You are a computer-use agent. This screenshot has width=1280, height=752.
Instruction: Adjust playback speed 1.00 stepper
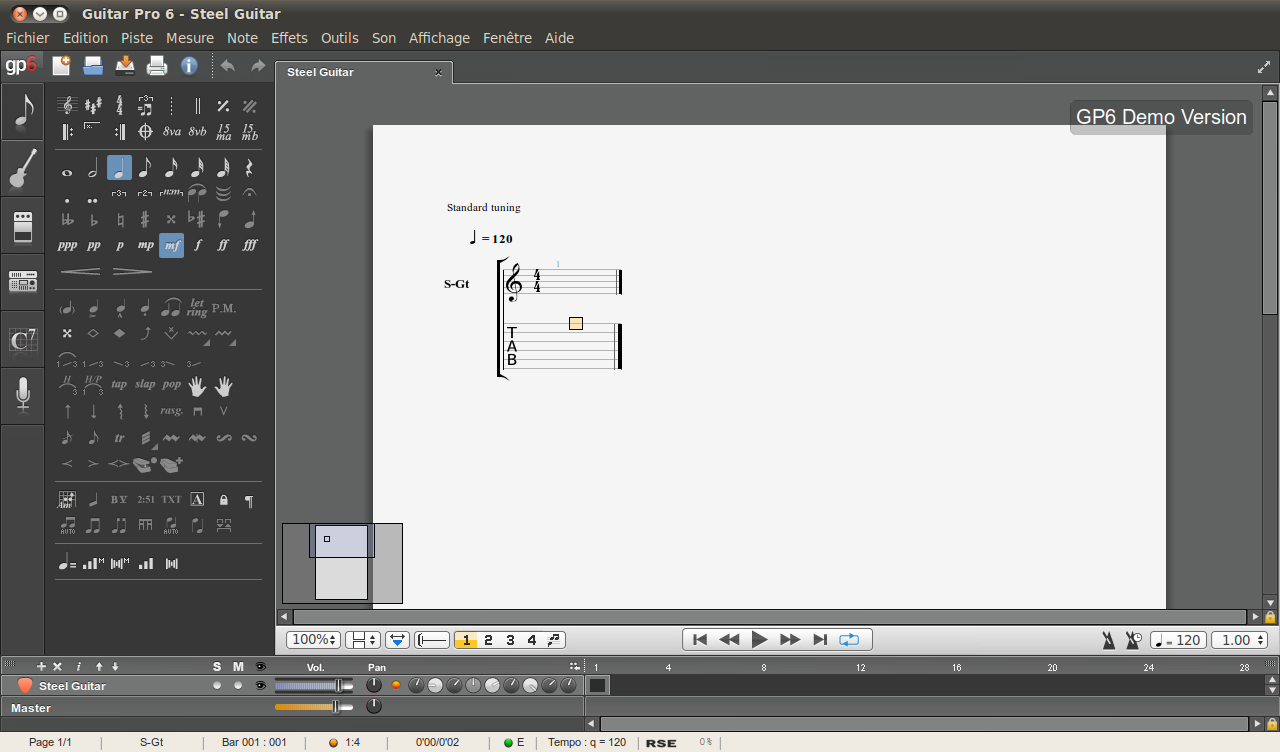pyautogui.click(x=1240, y=640)
